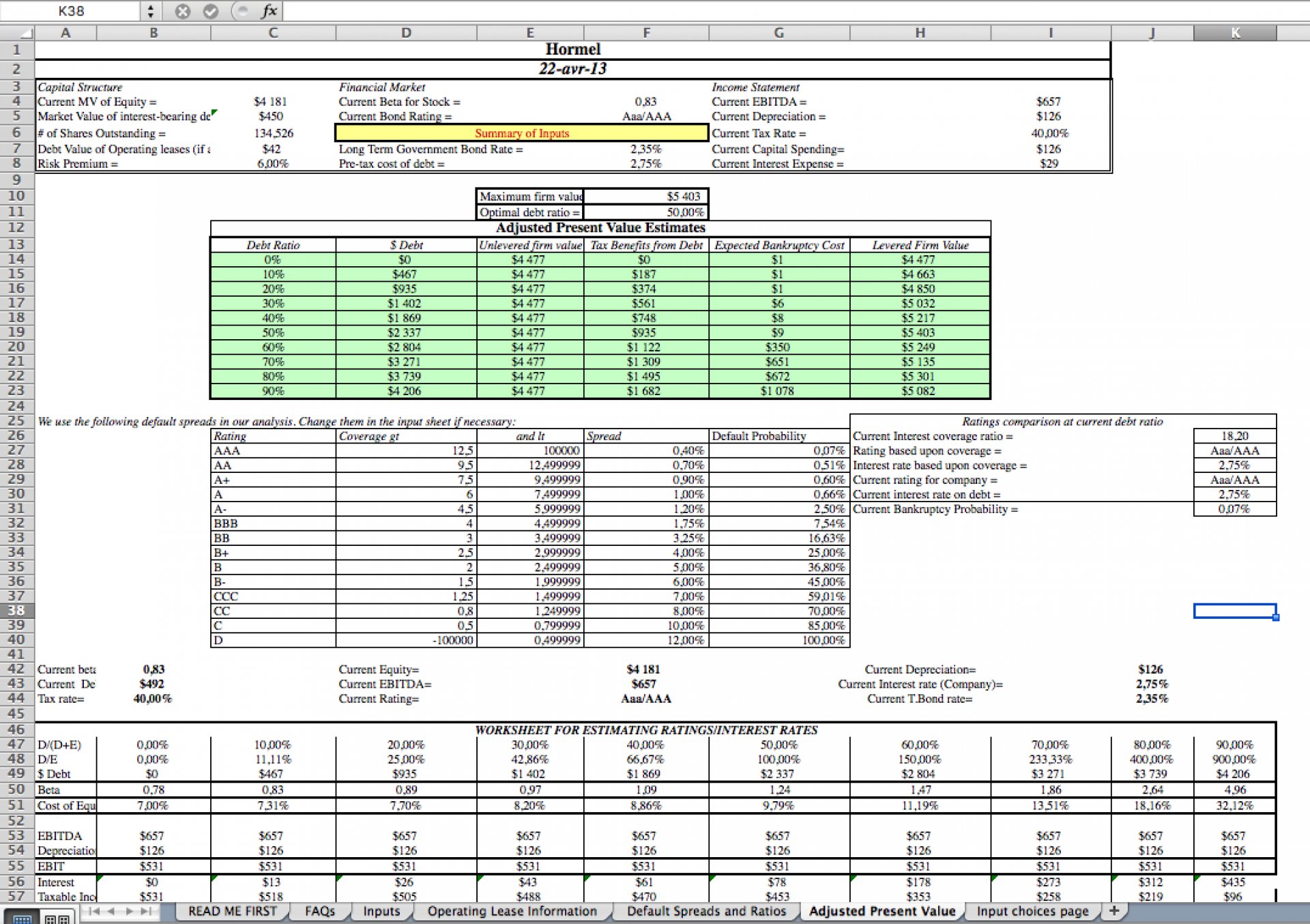
Task: Go to previous sheet tab arrow
Action: coord(111,911)
